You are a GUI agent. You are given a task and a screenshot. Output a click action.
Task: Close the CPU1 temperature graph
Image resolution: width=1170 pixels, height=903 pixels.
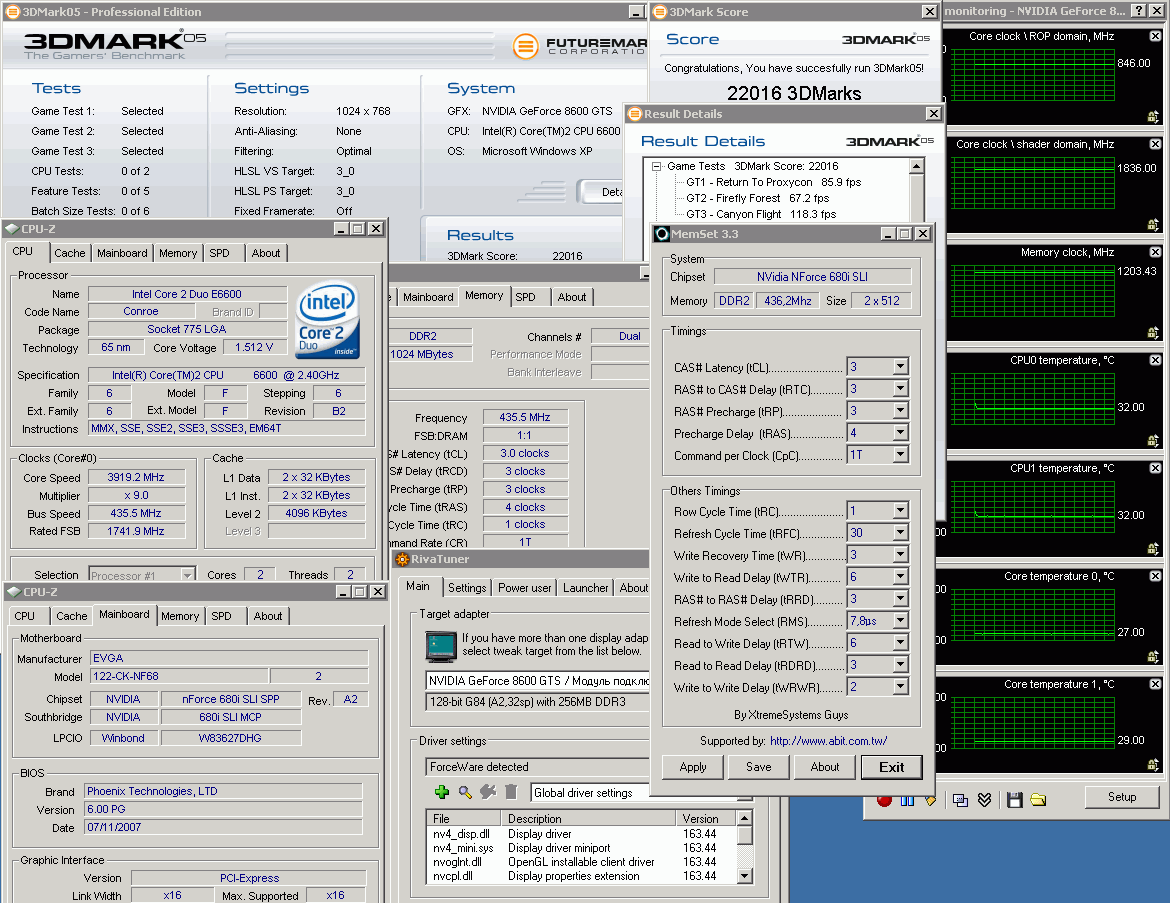(x=1155, y=468)
